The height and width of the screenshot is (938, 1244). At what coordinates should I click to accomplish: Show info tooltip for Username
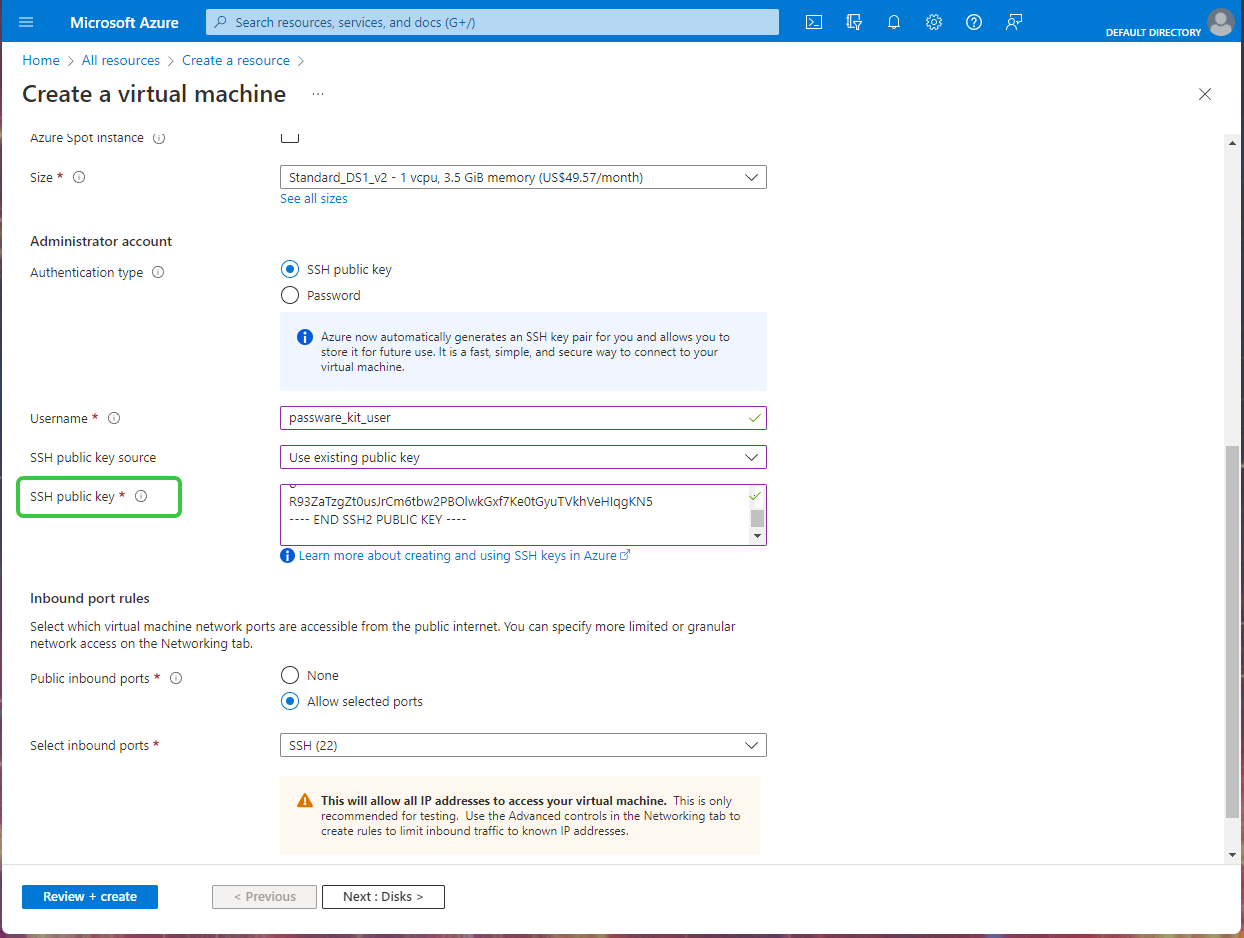(114, 418)
